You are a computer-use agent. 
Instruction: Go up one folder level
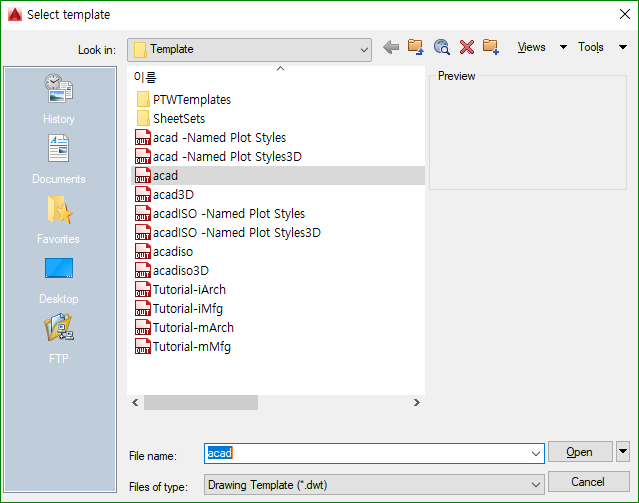click(x=415, y=47)
